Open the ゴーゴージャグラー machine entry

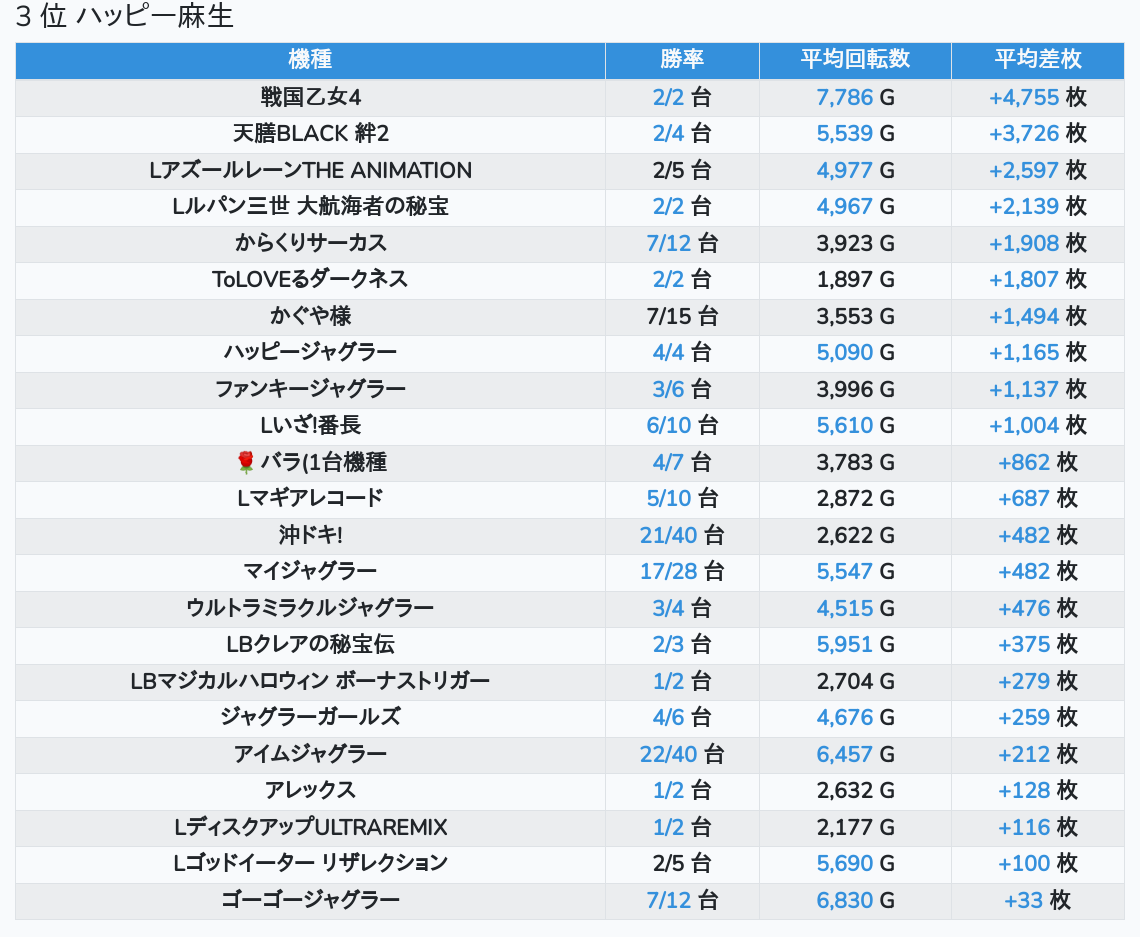310,900
